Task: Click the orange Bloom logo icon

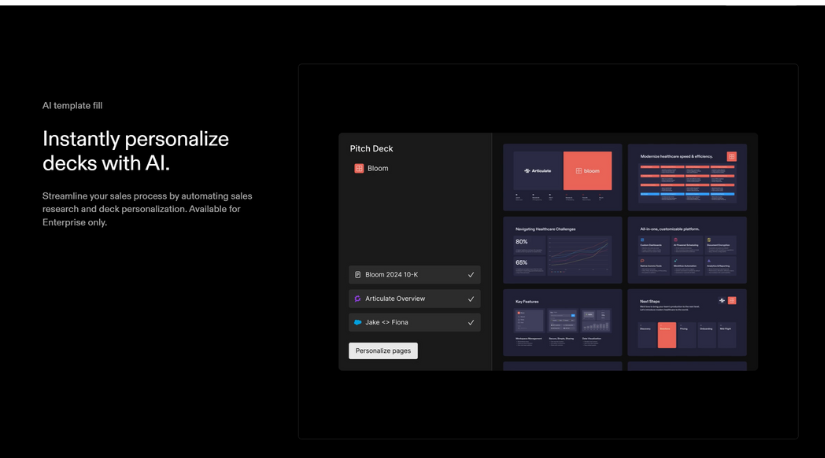Action: [359, 168]
